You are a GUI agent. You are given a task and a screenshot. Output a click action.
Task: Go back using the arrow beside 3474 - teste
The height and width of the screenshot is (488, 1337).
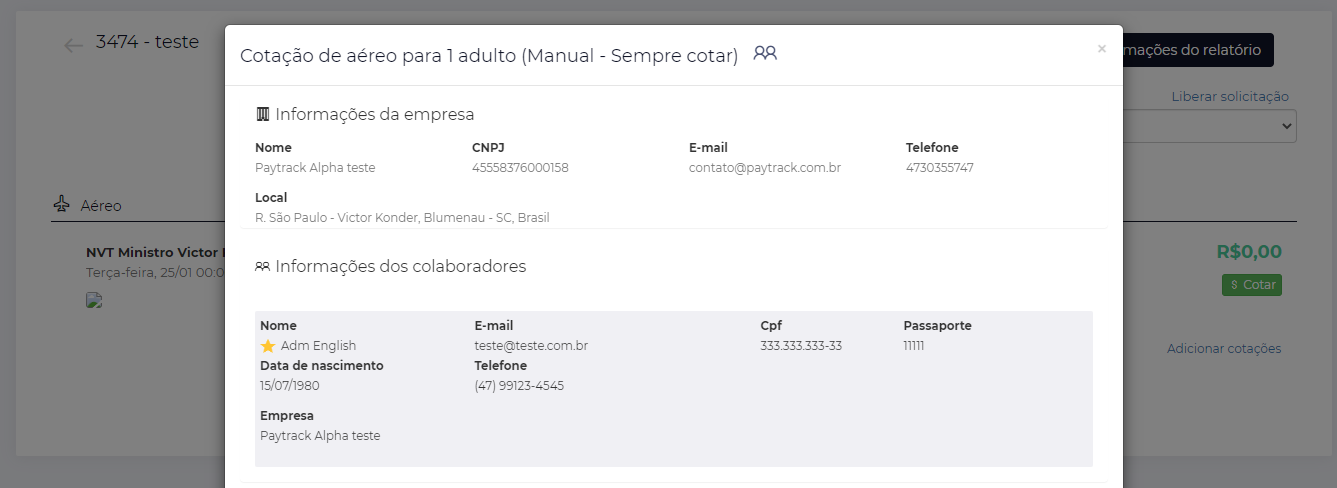[x=73, y=45]
